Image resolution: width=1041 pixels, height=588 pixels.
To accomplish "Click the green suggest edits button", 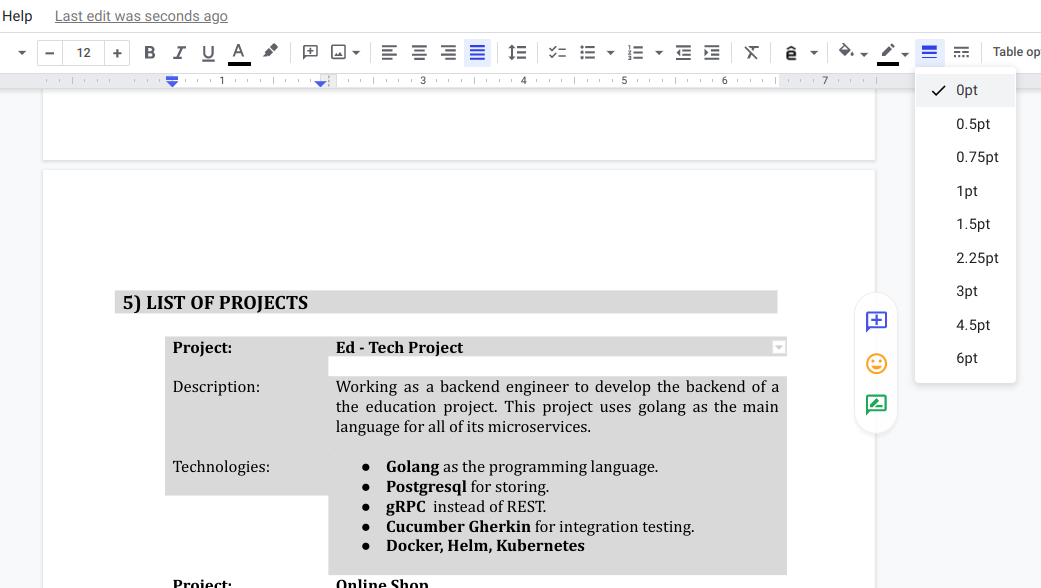I will pyautogui.click(x=875, y=405).
